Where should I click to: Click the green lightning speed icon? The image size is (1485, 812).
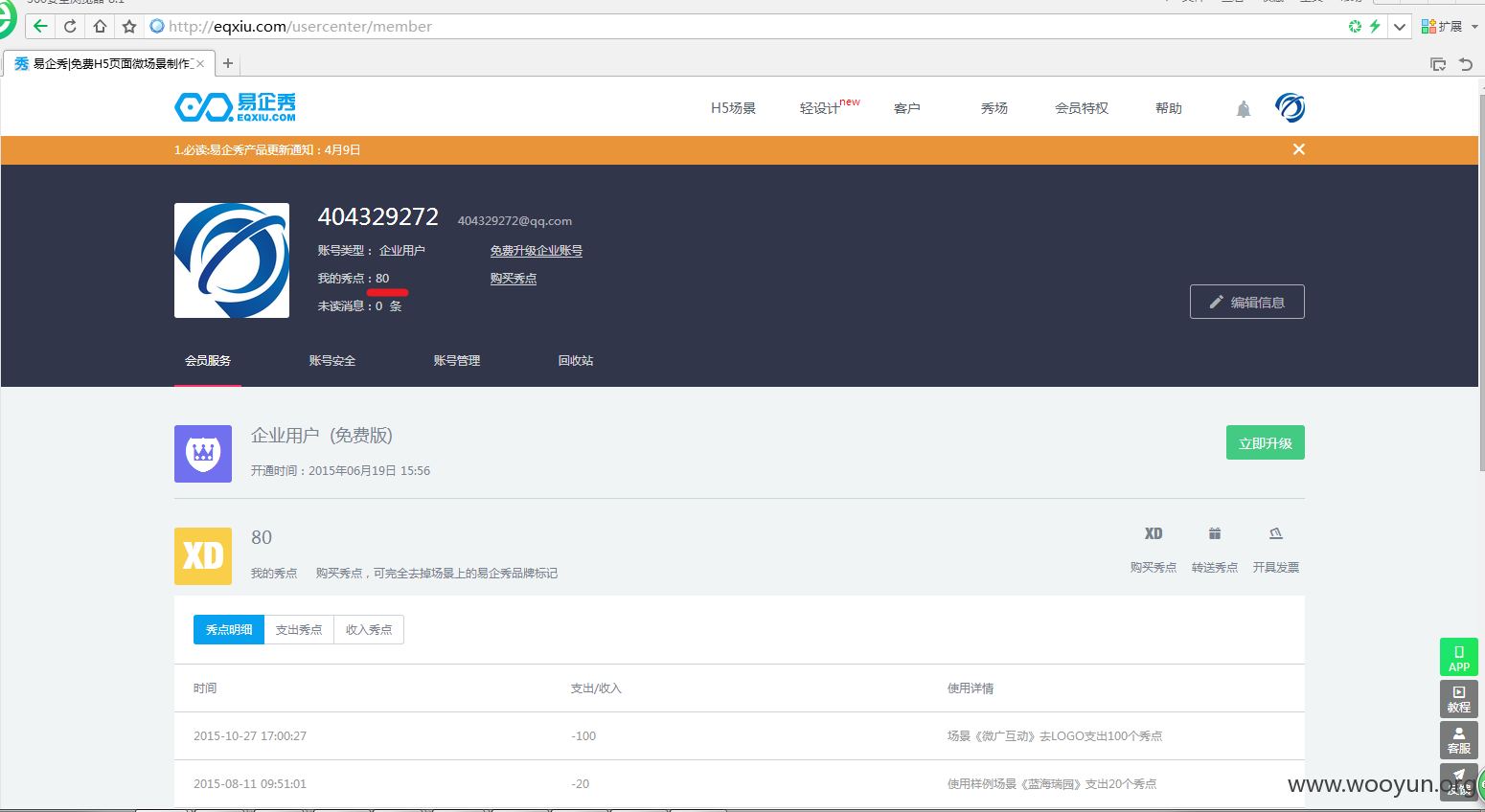coord(1375,26)
